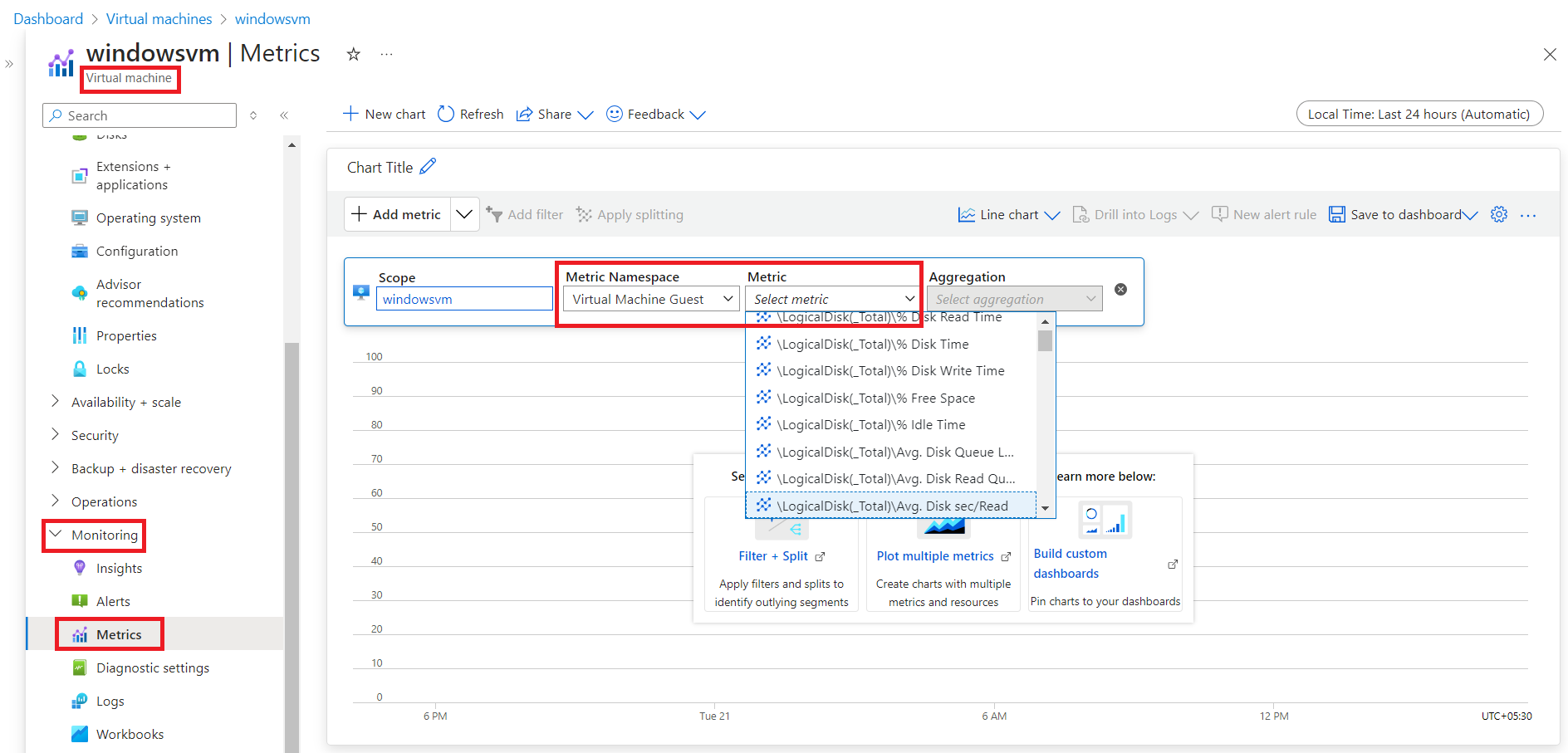Open the Metric Namespace dropdown
Image resolution: width=1568 pixels, height=753 pixels.
tap(651, 299)
